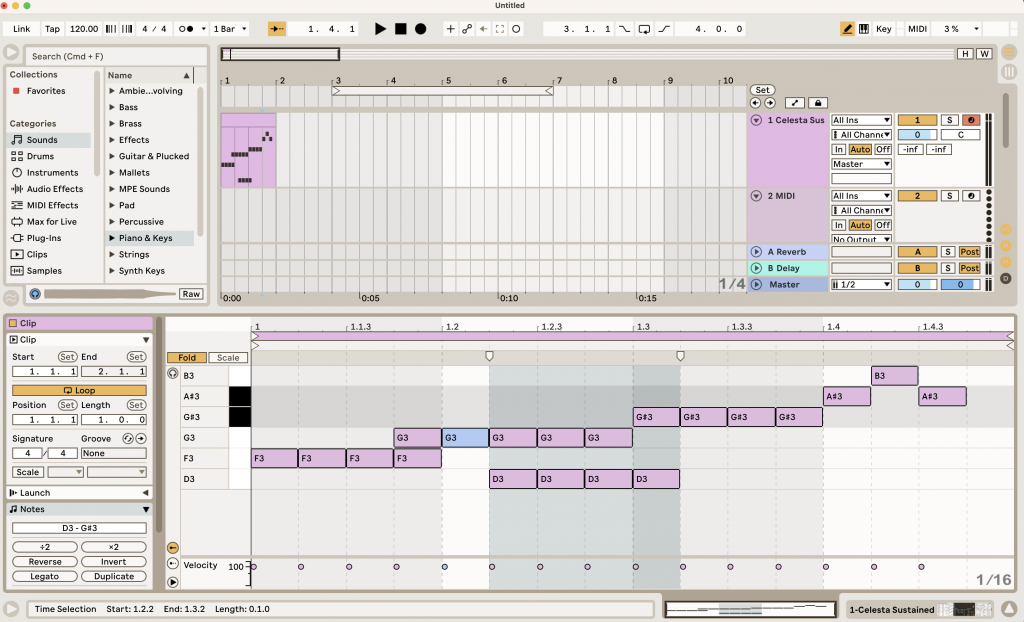Set Celesta track monitor to In
Viewport: 1024px width, 622px height.
839,150
